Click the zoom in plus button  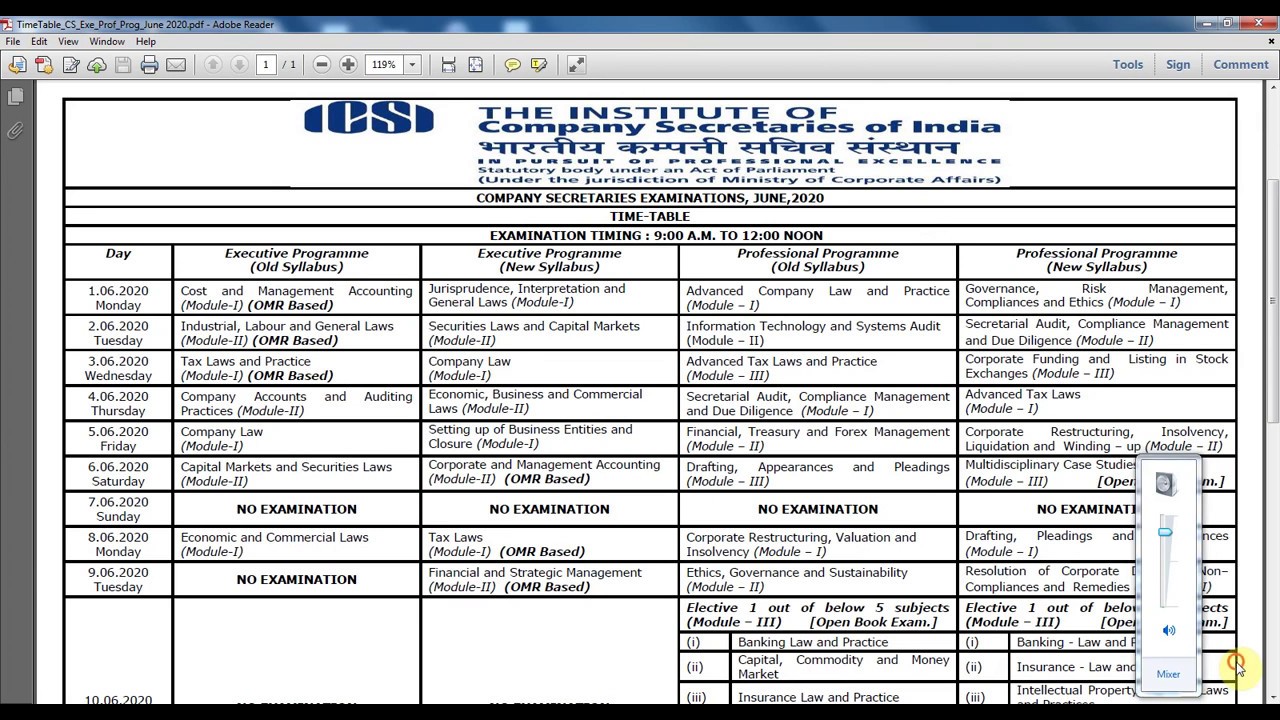tap(348, 64)
